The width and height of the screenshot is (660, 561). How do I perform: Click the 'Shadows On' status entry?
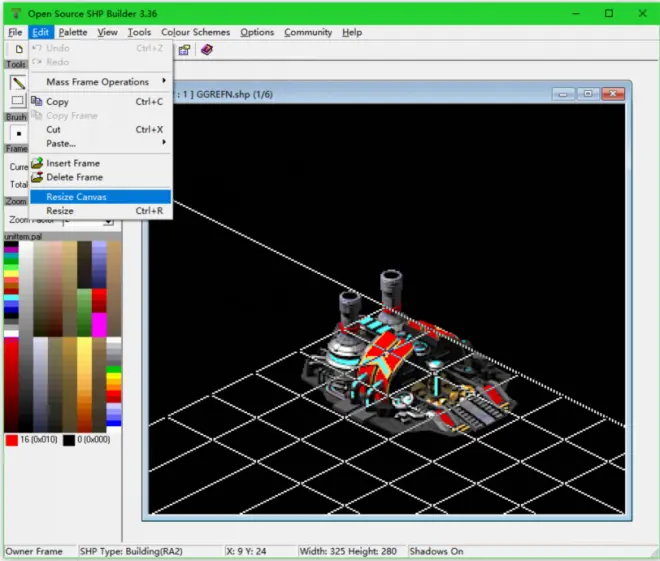[436, 551]
